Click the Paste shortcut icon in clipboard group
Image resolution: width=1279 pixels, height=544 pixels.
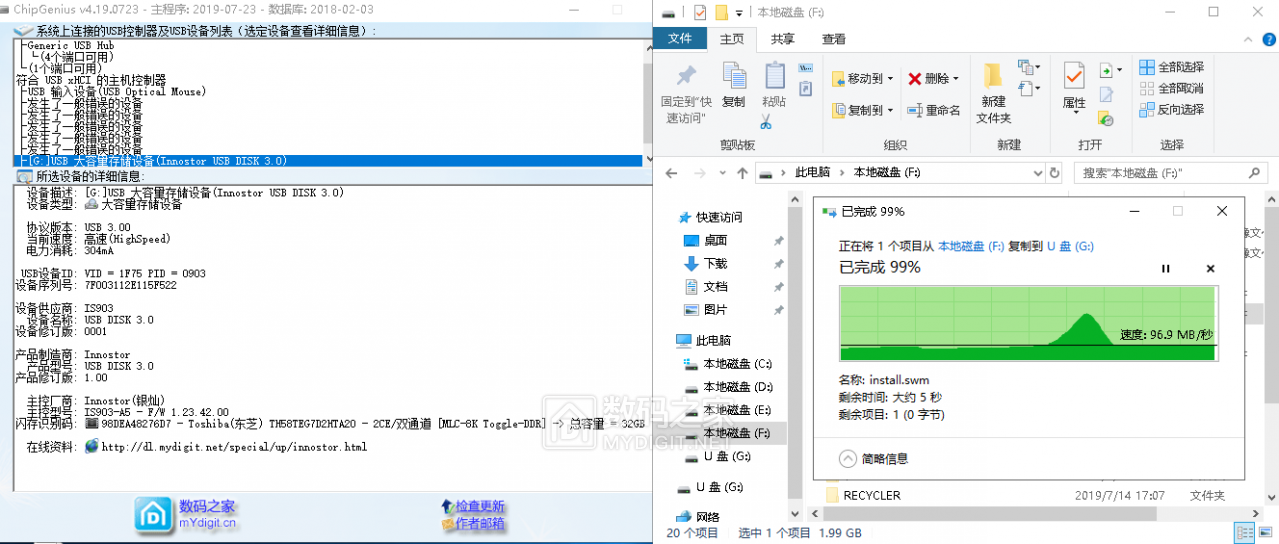[806, 88]
